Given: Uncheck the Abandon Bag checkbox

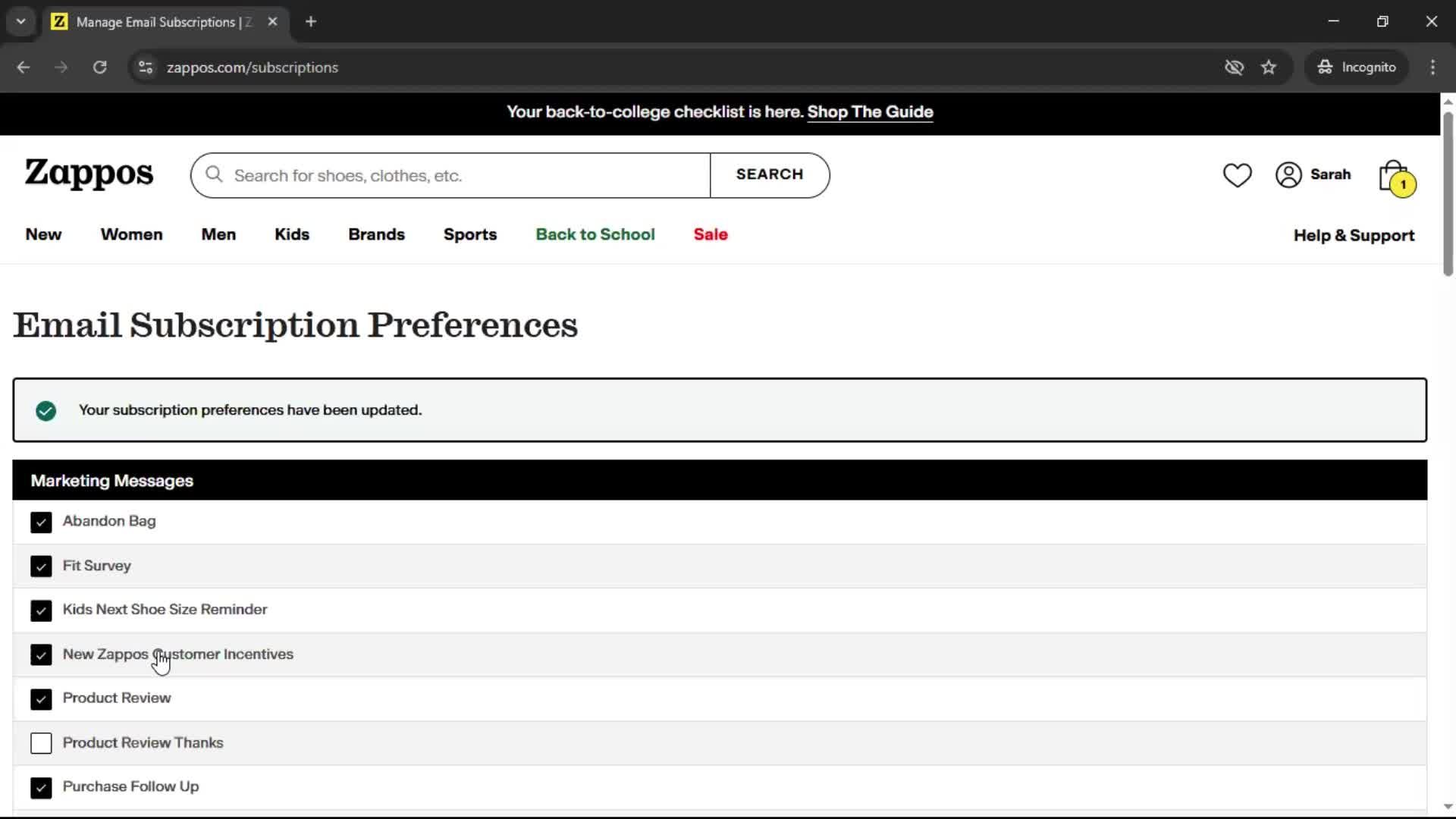Looking at the screenshot, I should 41,522.
